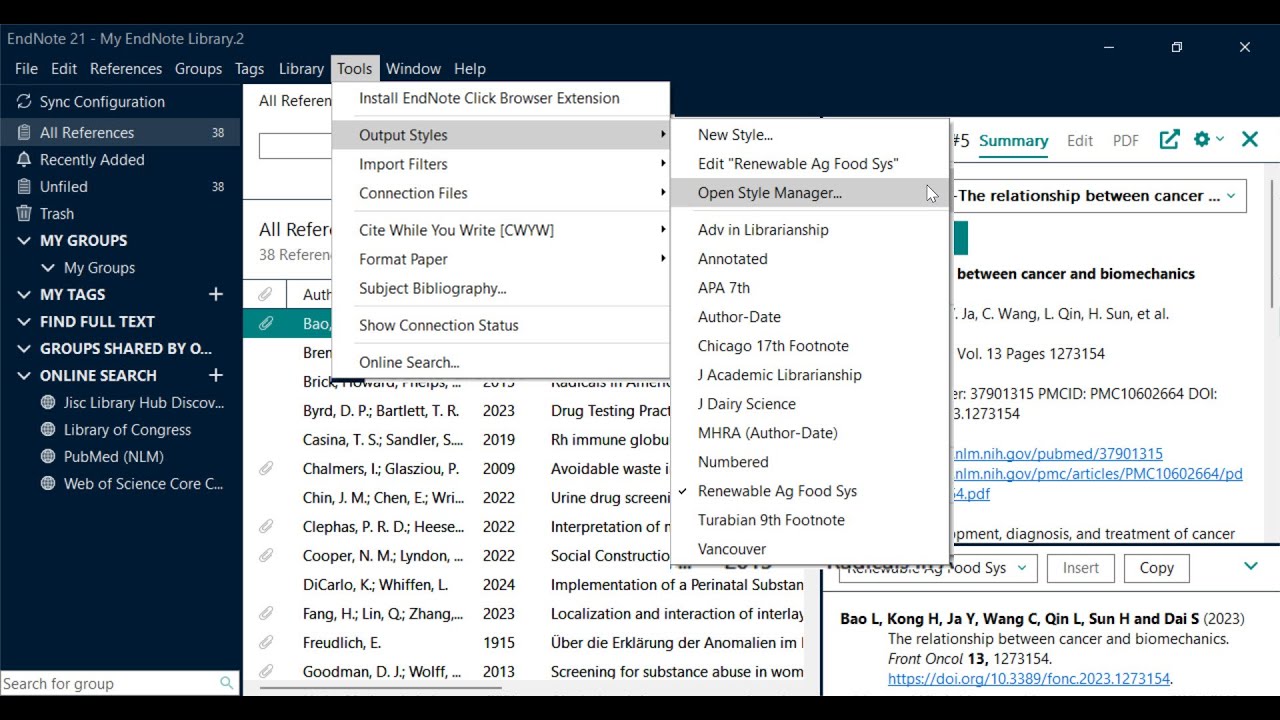Viewport: 1280px width, 720px height.
Task: Click the paperclip icon on the Fang row
Action: 265,613
